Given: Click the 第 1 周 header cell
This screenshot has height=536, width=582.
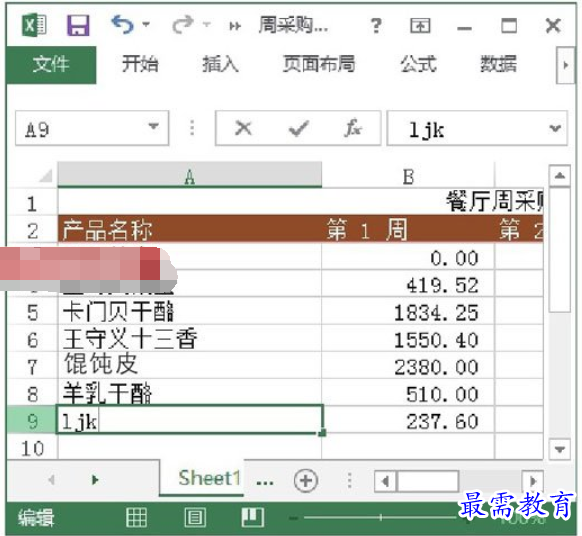Looking at the screenshot, I should tap(408, 229).
